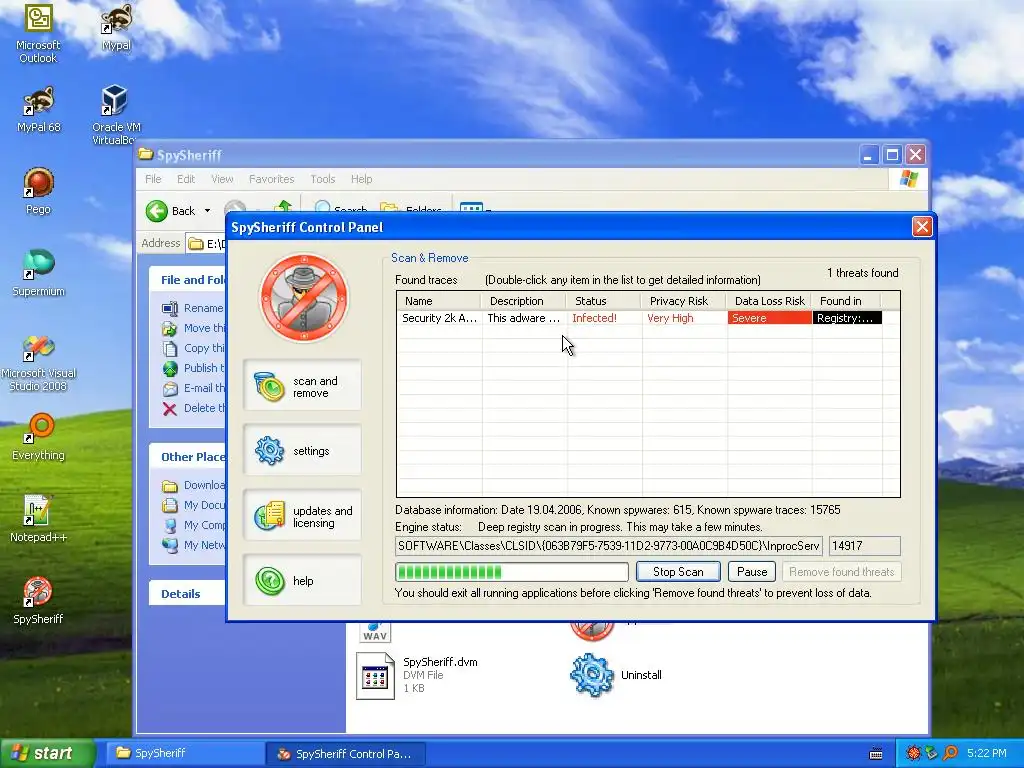Sort by Found in column header
This screenshot has height=768, width=1024.
pos(846,301)
